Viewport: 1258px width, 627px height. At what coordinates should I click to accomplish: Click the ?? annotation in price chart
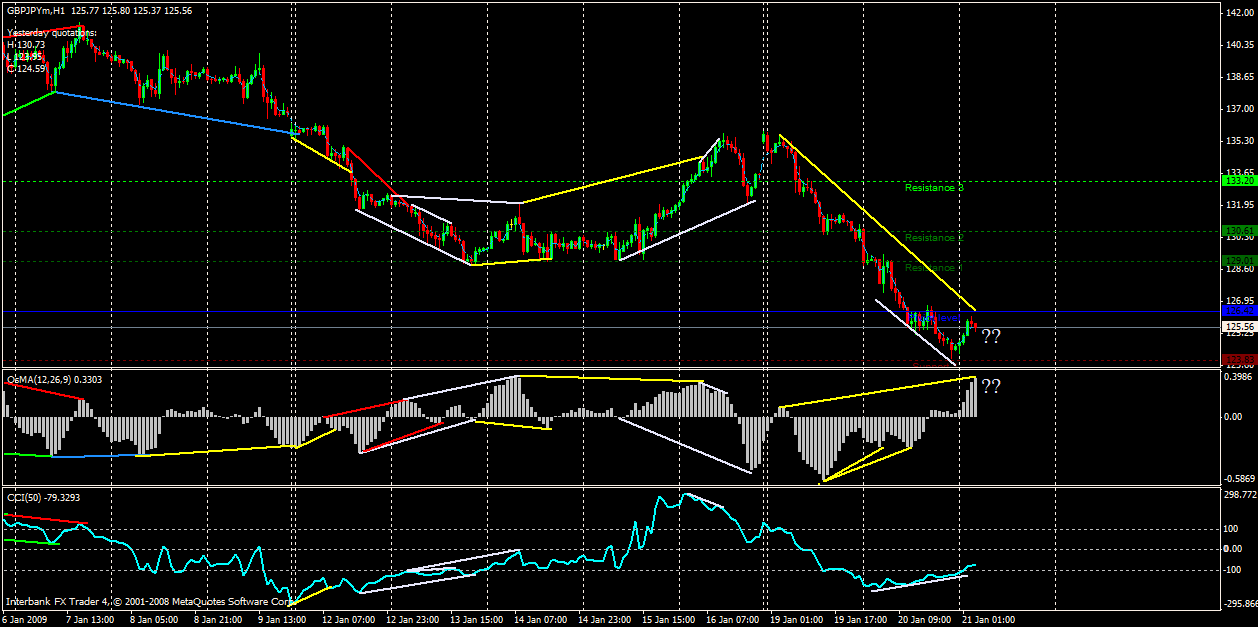point(991,337)
